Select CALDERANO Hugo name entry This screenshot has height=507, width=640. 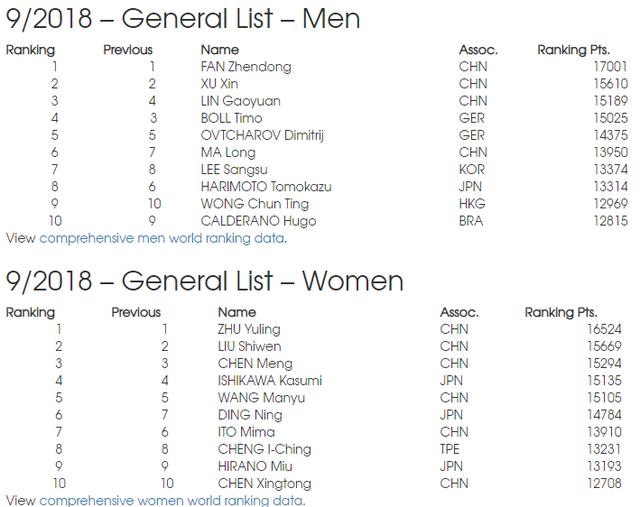pos(258,221)
